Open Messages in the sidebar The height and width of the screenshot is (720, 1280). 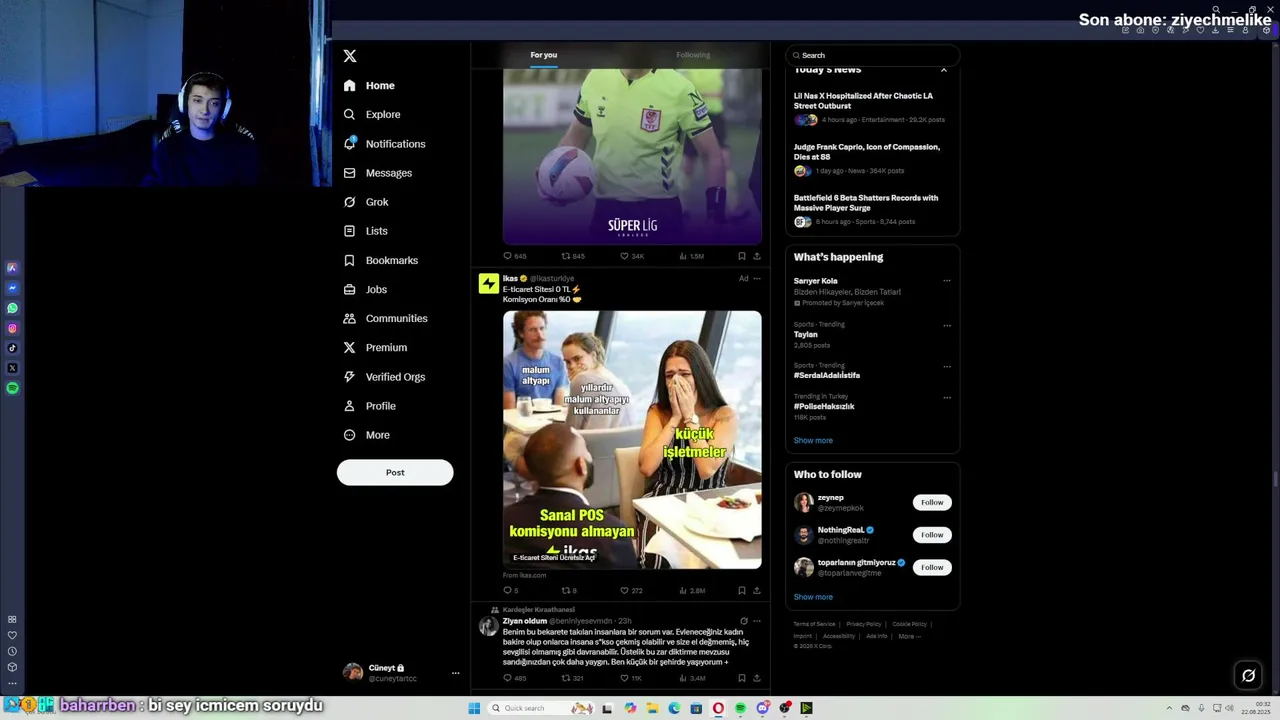(377, 173)
